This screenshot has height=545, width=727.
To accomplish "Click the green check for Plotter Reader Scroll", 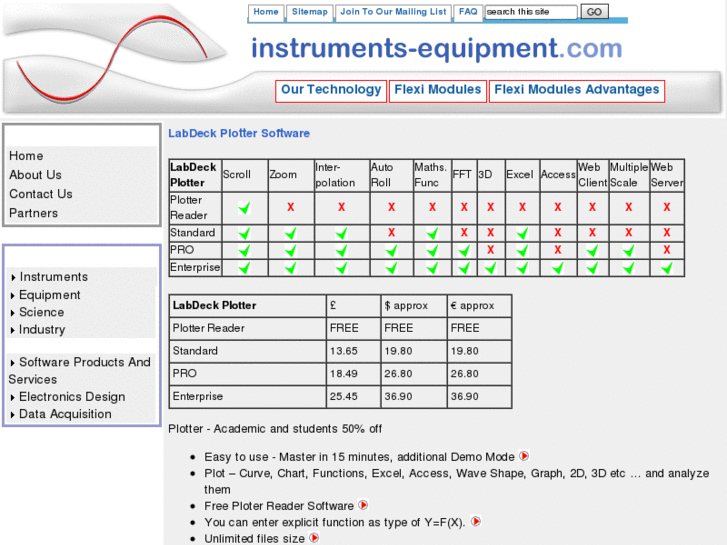I will (x=244, y=208).
